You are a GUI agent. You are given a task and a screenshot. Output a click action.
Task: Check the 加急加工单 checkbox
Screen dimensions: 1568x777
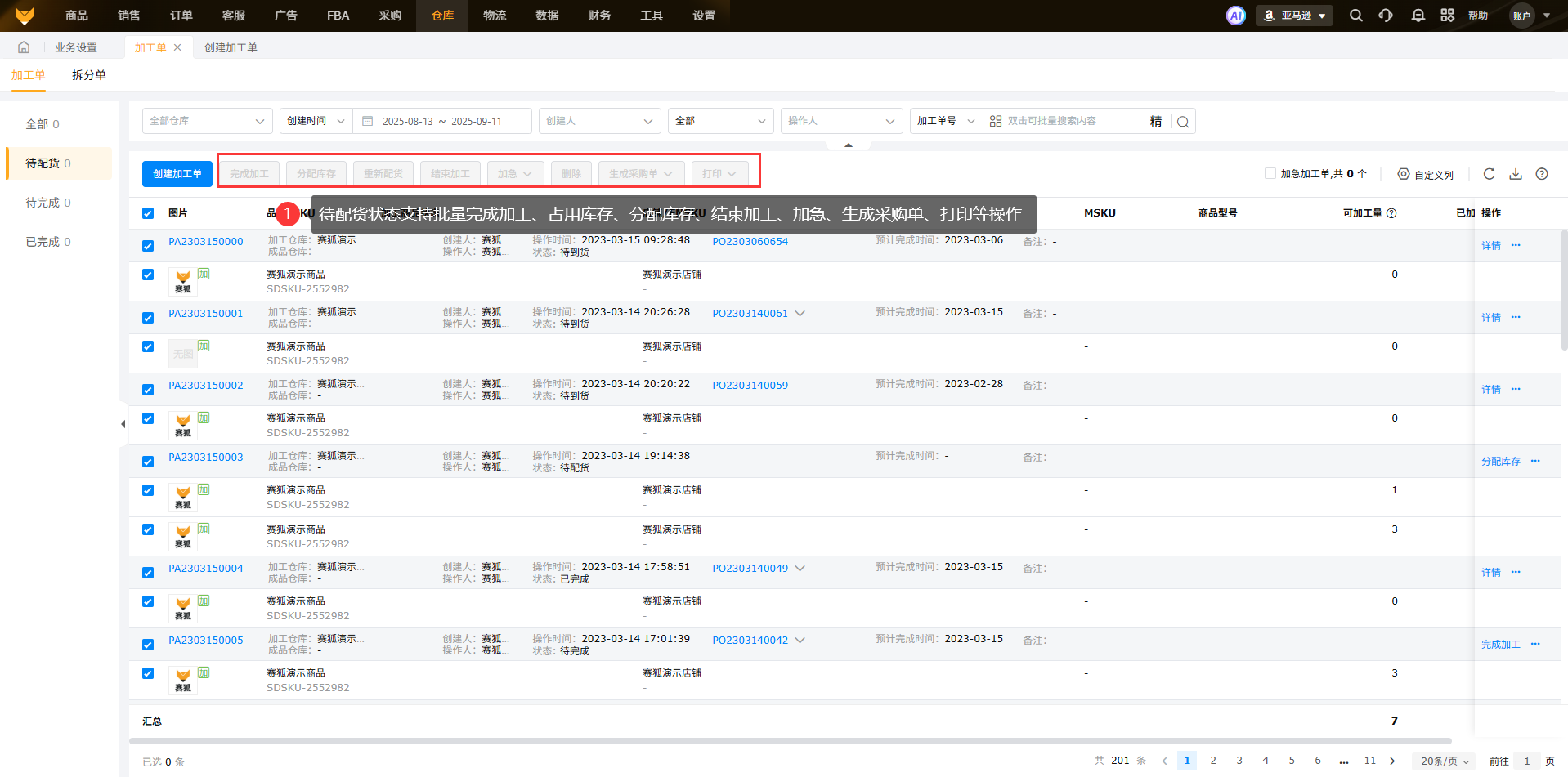pyautogui.click(x=1270, y=173)
